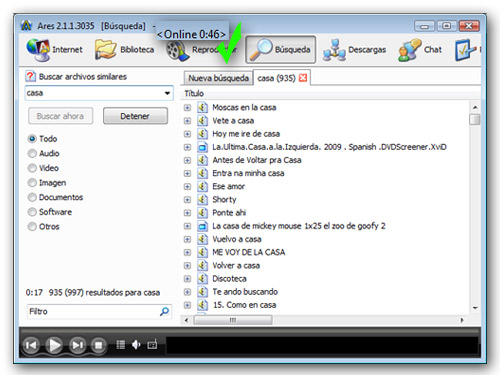Image resolution: width=500 pixels, height=375 pixels.
Task: Open the Nueva búsqueda tab
Action: (x=218, y=78)
